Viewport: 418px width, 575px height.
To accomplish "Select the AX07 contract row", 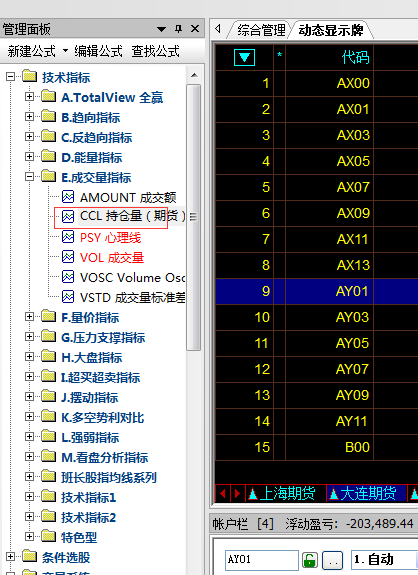I will pos(317,187).
